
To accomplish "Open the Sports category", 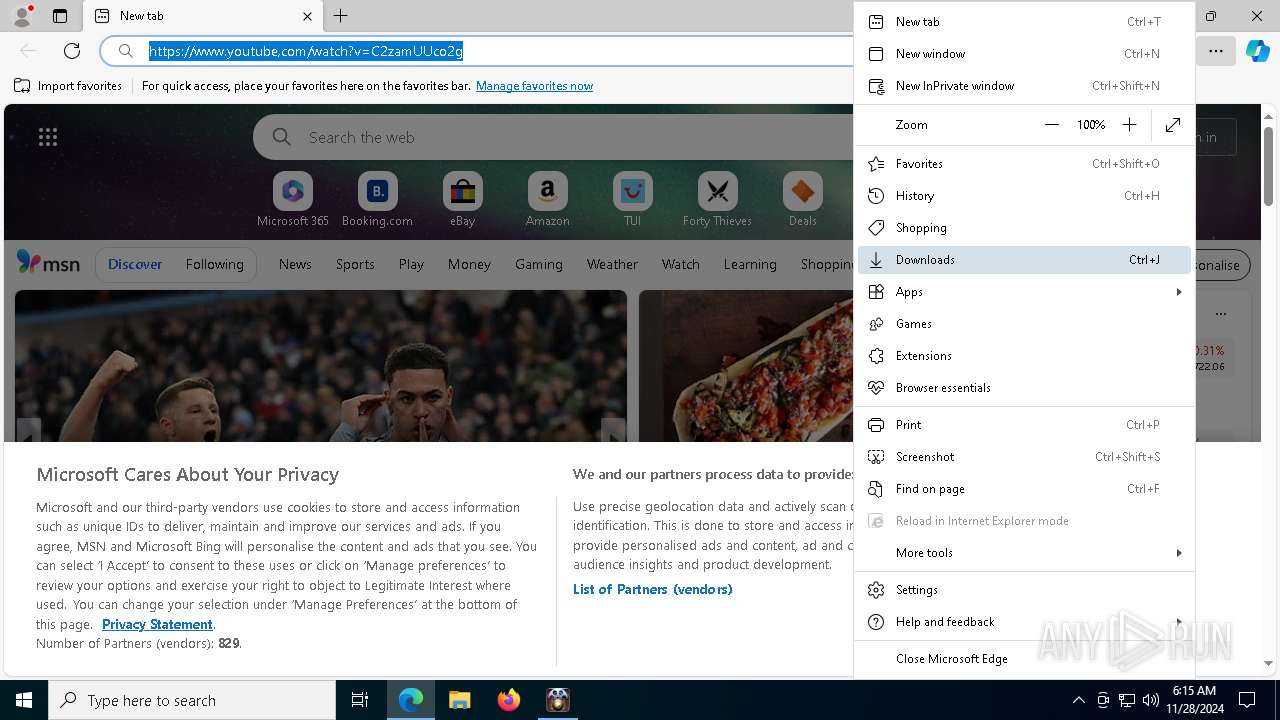I will [355, 264].
